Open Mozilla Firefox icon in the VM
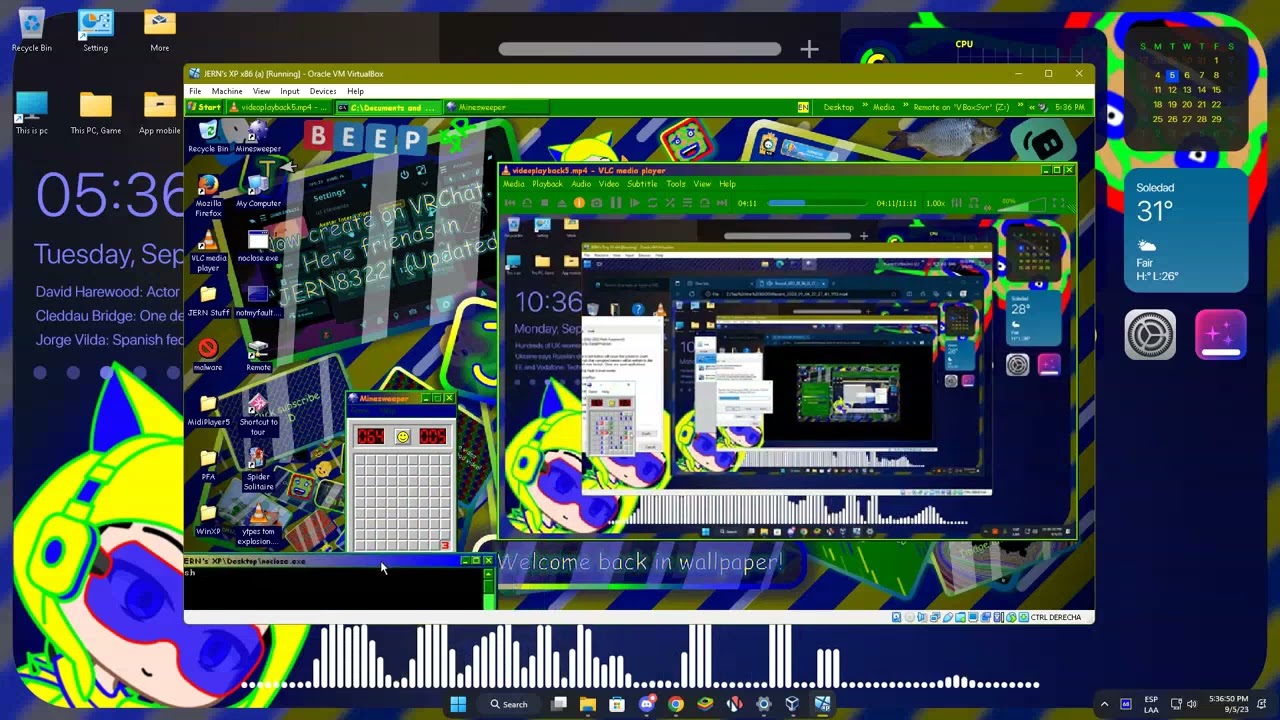Viewport: 1280px width, 720px height. 208,195
